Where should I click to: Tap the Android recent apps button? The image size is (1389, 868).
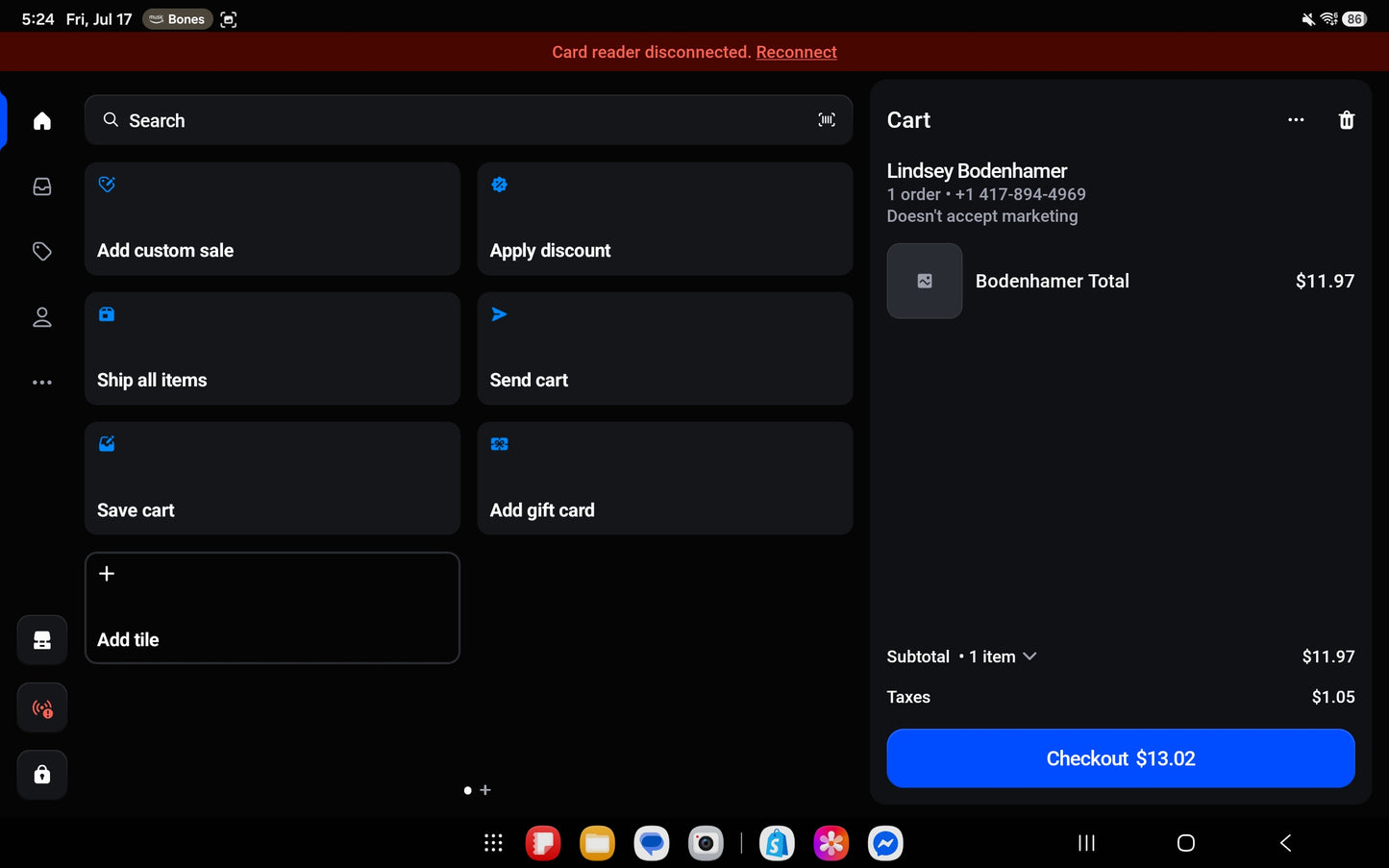1086,843
